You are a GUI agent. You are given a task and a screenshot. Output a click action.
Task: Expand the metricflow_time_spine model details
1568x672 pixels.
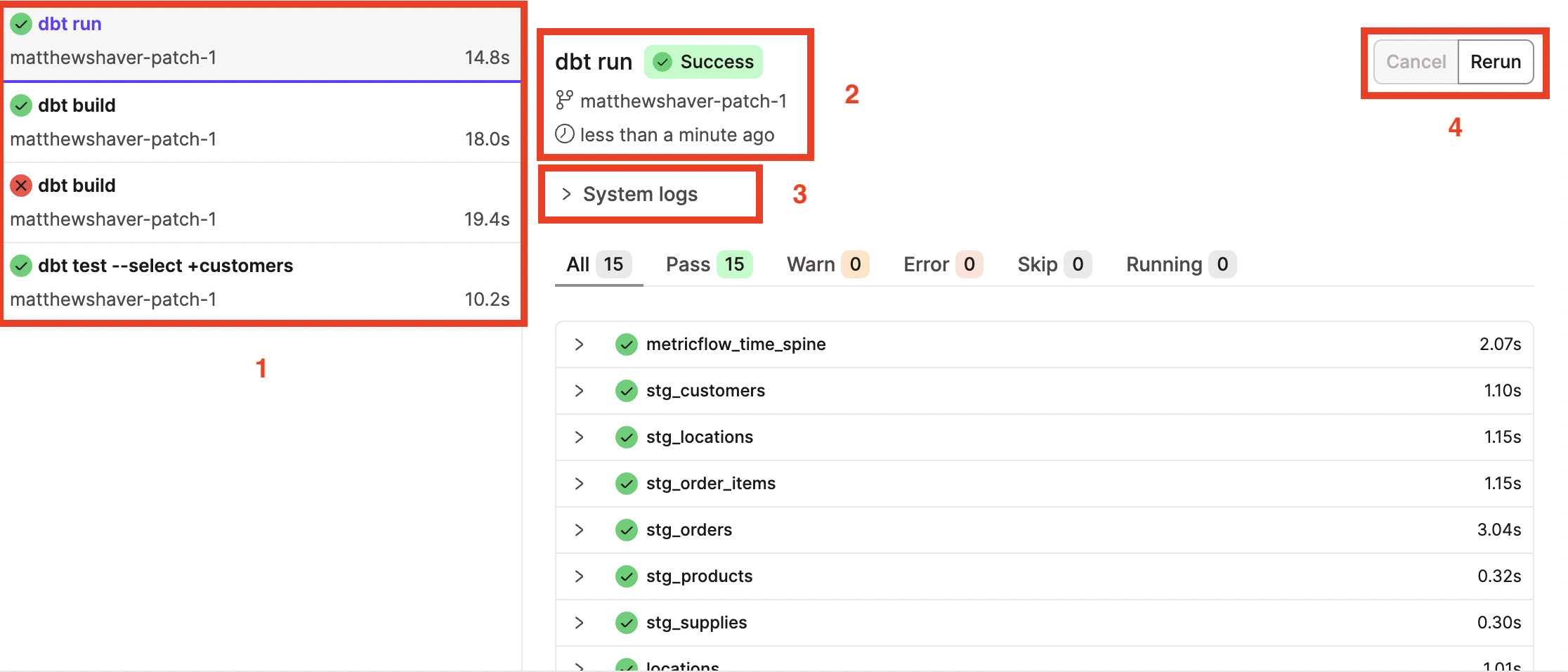point(579,344)
